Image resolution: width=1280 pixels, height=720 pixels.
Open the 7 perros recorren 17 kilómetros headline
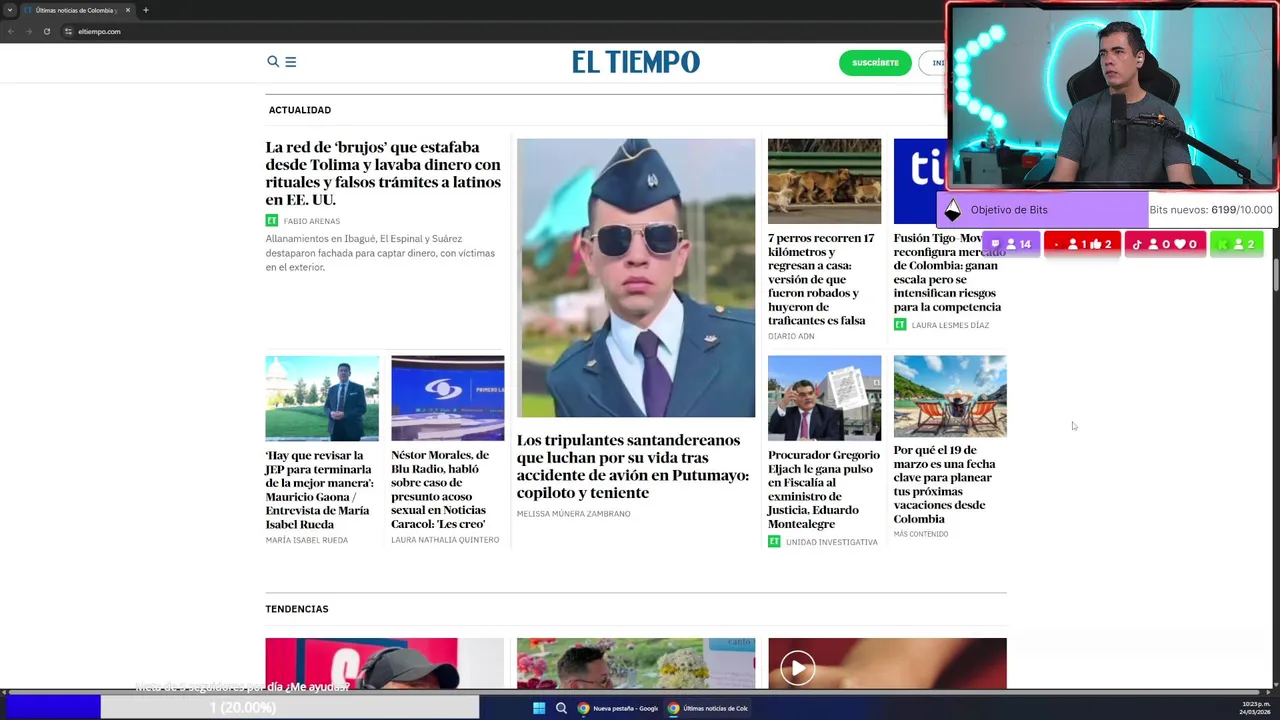point(821,279)
